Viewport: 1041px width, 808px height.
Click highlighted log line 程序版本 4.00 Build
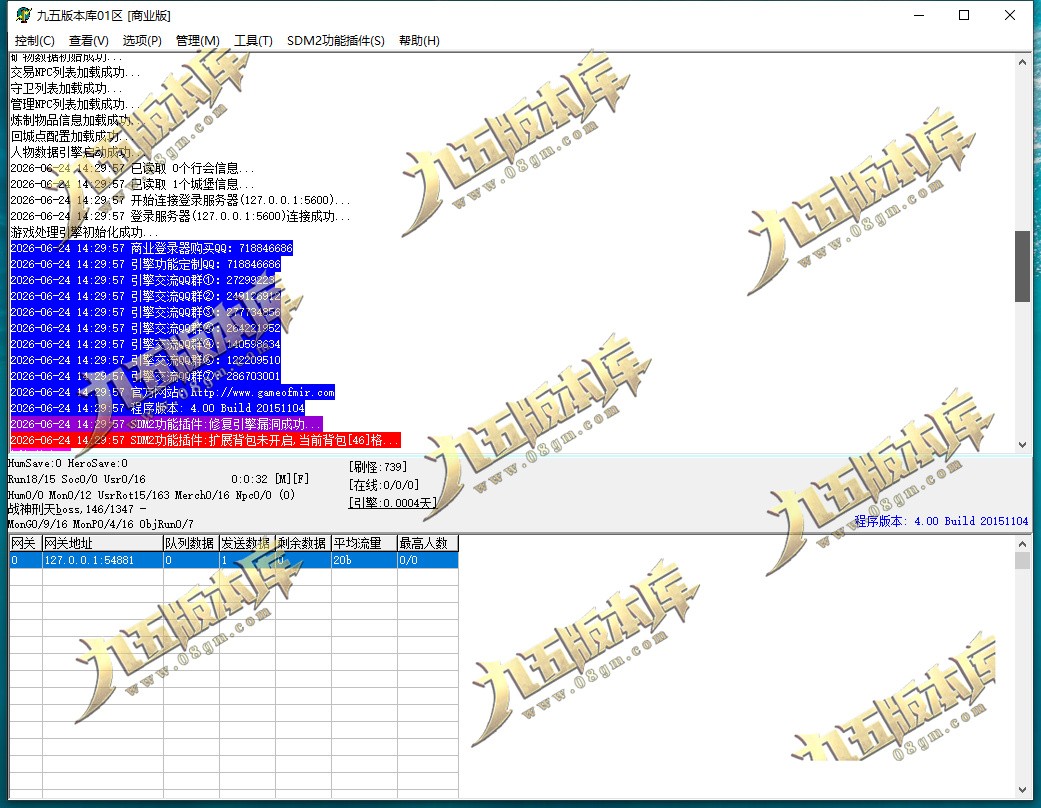tap(157, 408)
